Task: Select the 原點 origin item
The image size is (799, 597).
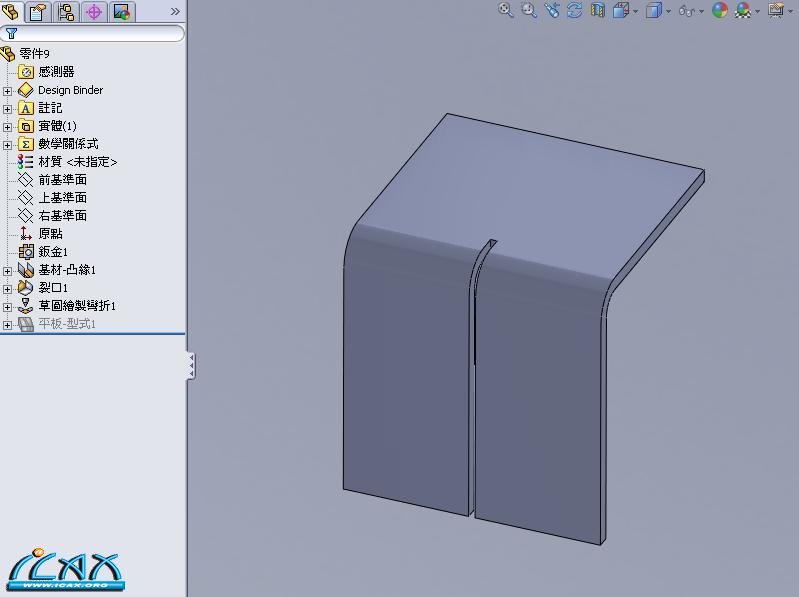Action: tap(50, 234)
